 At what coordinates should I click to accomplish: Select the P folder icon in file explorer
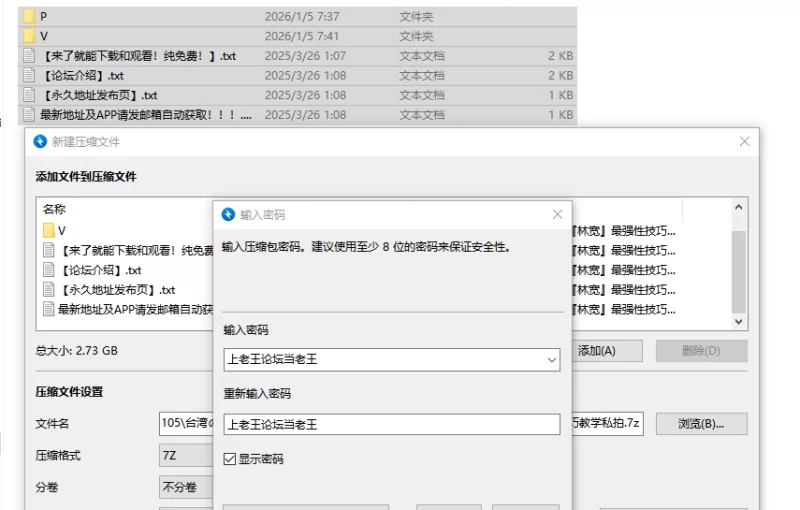point(29,16)
